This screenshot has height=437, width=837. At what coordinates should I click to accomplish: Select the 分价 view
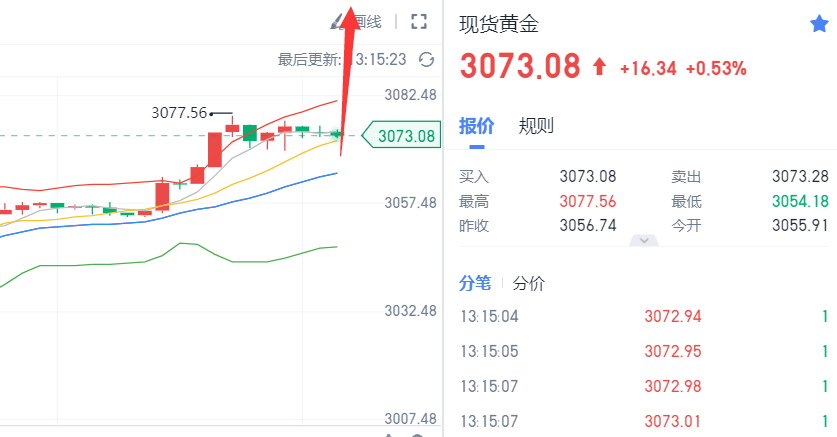528,283
